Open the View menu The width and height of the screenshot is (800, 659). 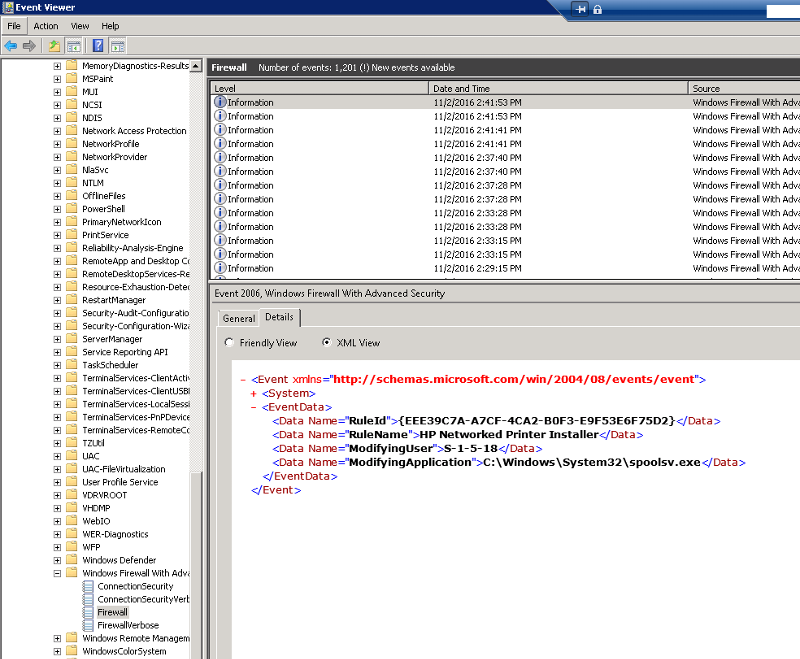click(x=80, y=26)
